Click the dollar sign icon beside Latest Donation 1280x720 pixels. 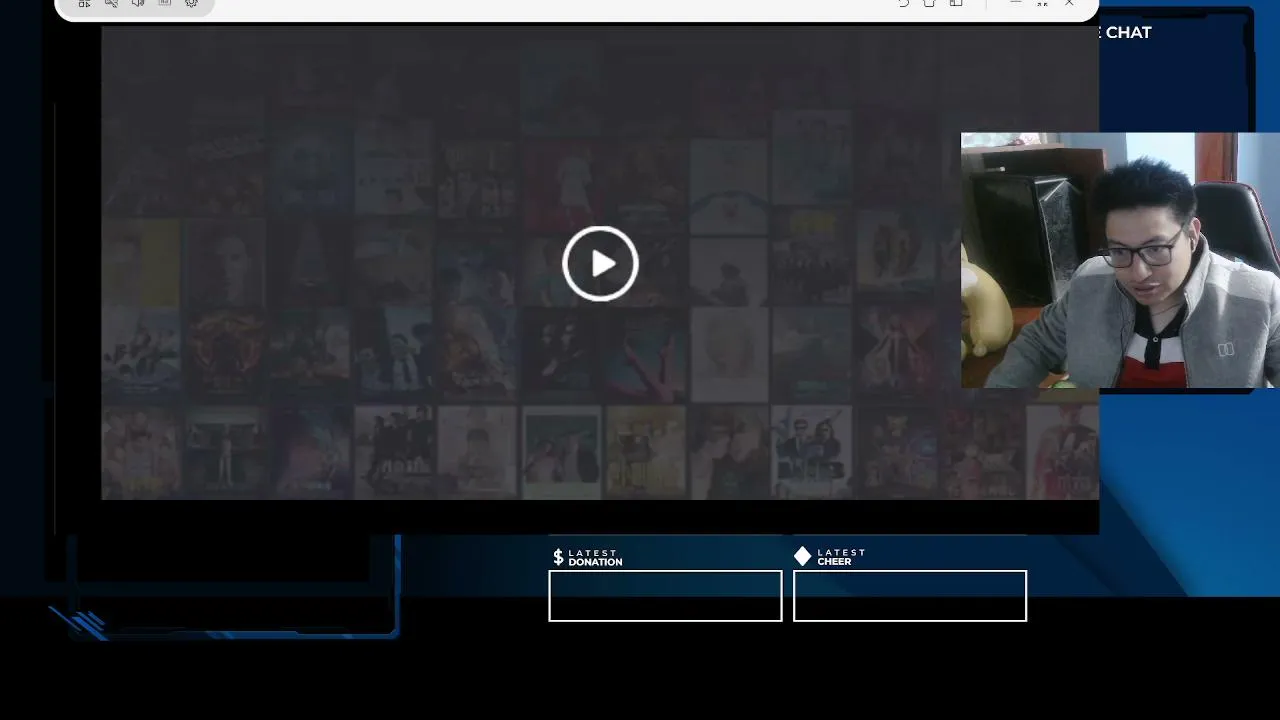558,557
